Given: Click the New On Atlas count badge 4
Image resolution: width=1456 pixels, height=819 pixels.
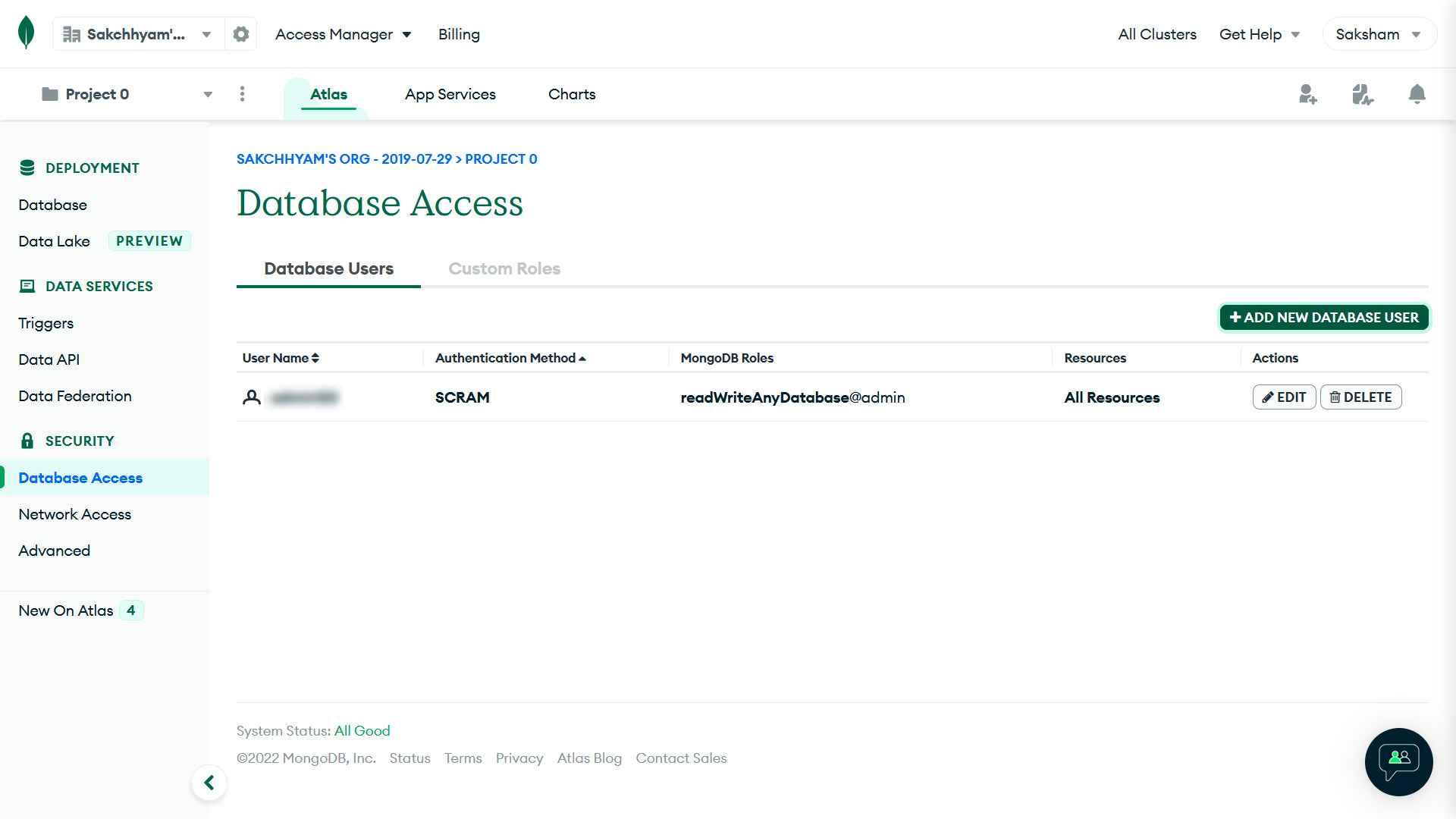Looking at the screenshot, I should click(x=131, y=610).
